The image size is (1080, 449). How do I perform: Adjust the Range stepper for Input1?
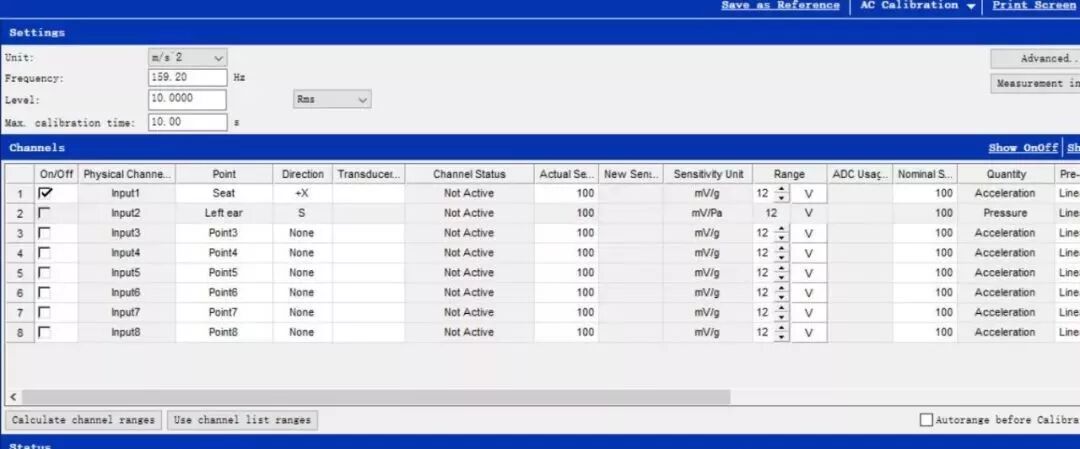click(x=780, y=194)
